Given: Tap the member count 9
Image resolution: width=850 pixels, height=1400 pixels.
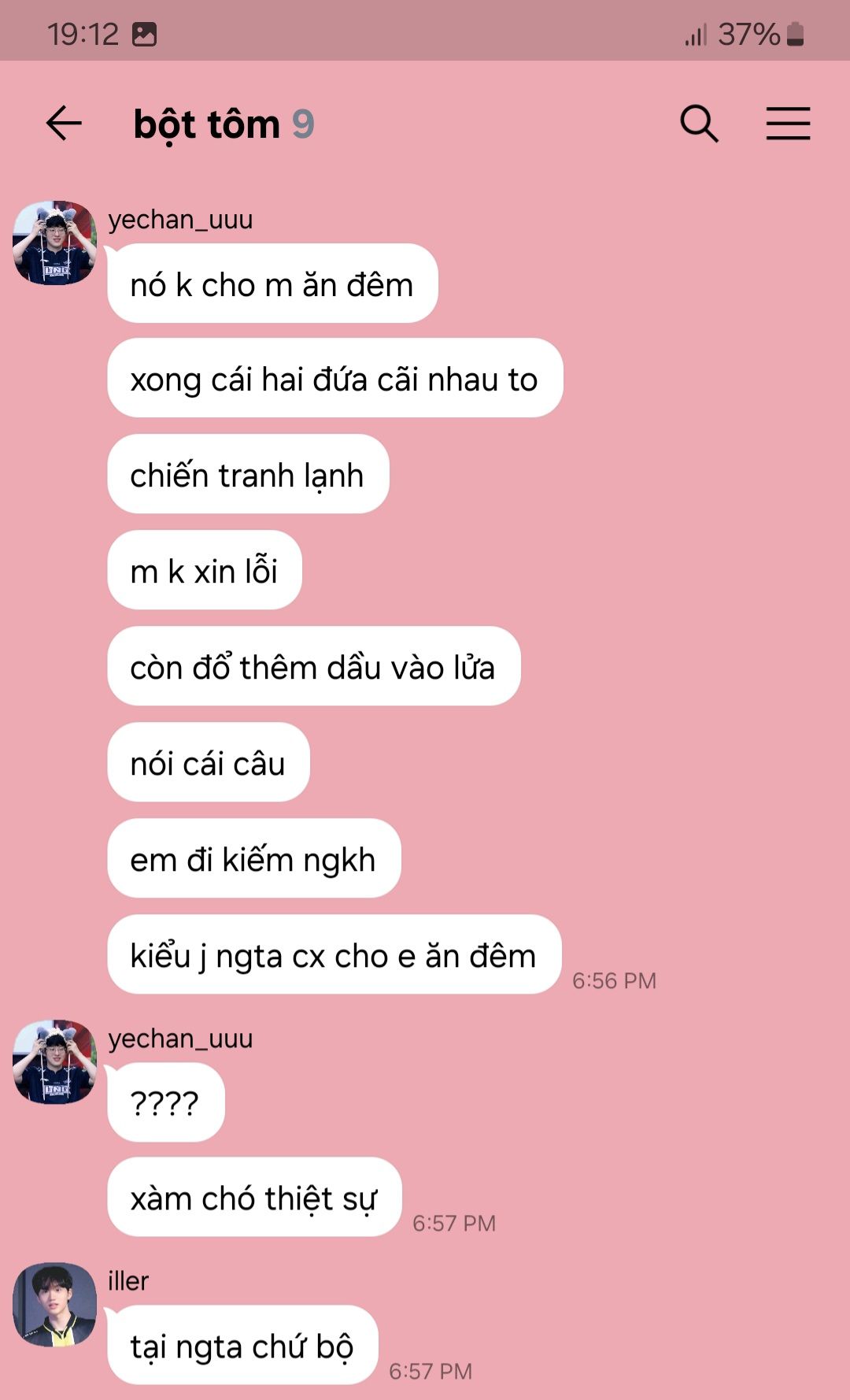Looking at the screenshot, I should tap(303, 124).
